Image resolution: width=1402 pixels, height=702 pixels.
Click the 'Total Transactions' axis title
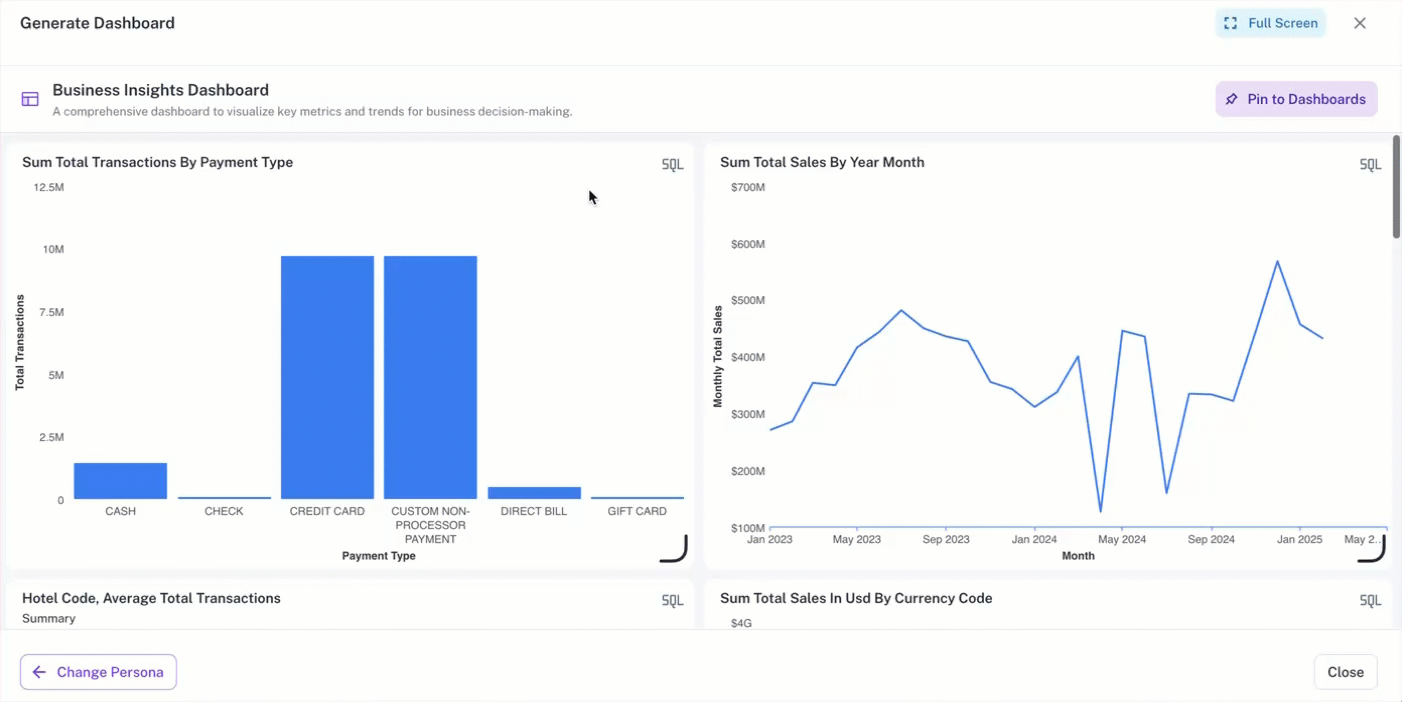tap(20, 343)
